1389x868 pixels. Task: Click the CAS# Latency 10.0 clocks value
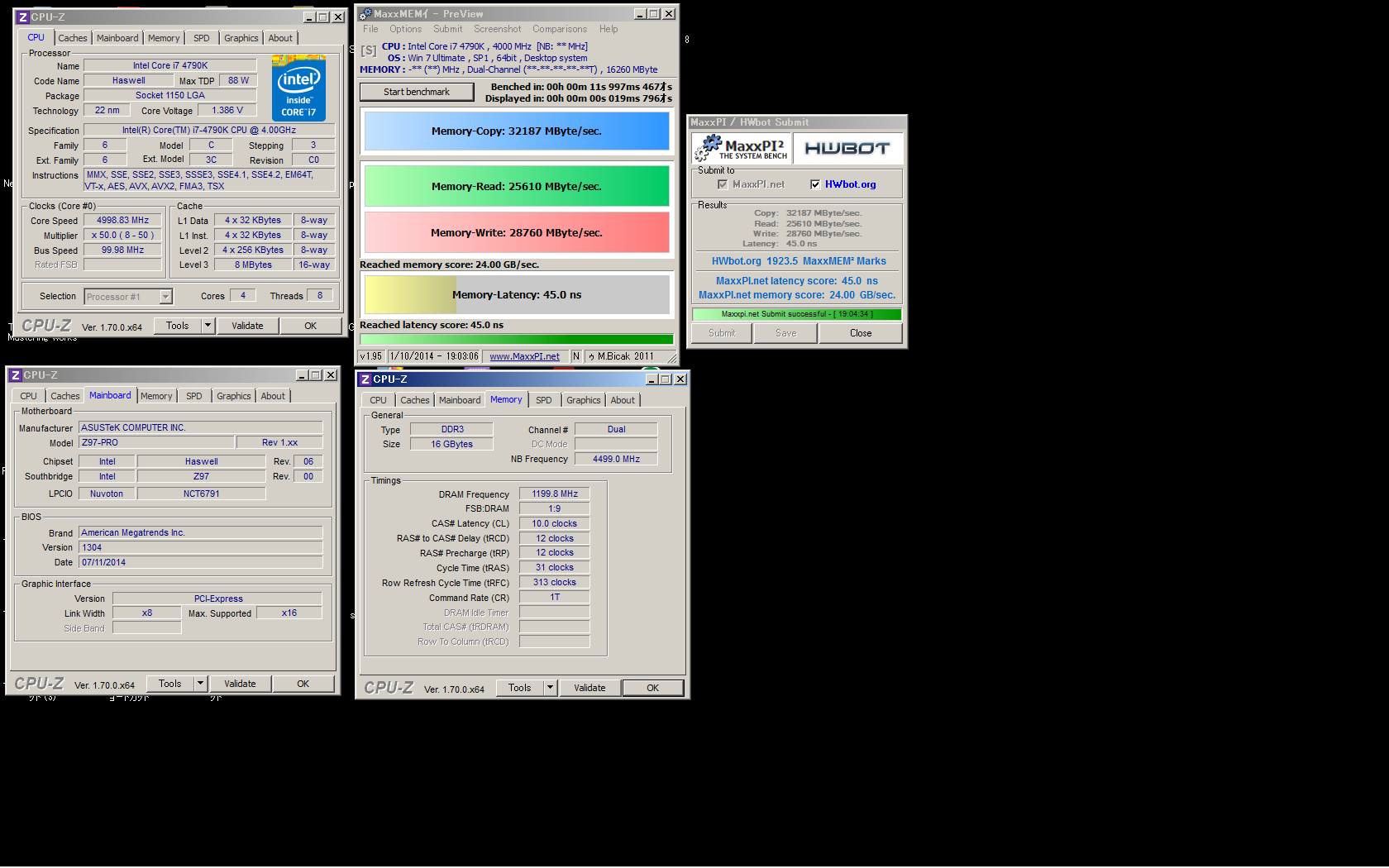pos(555,523)
